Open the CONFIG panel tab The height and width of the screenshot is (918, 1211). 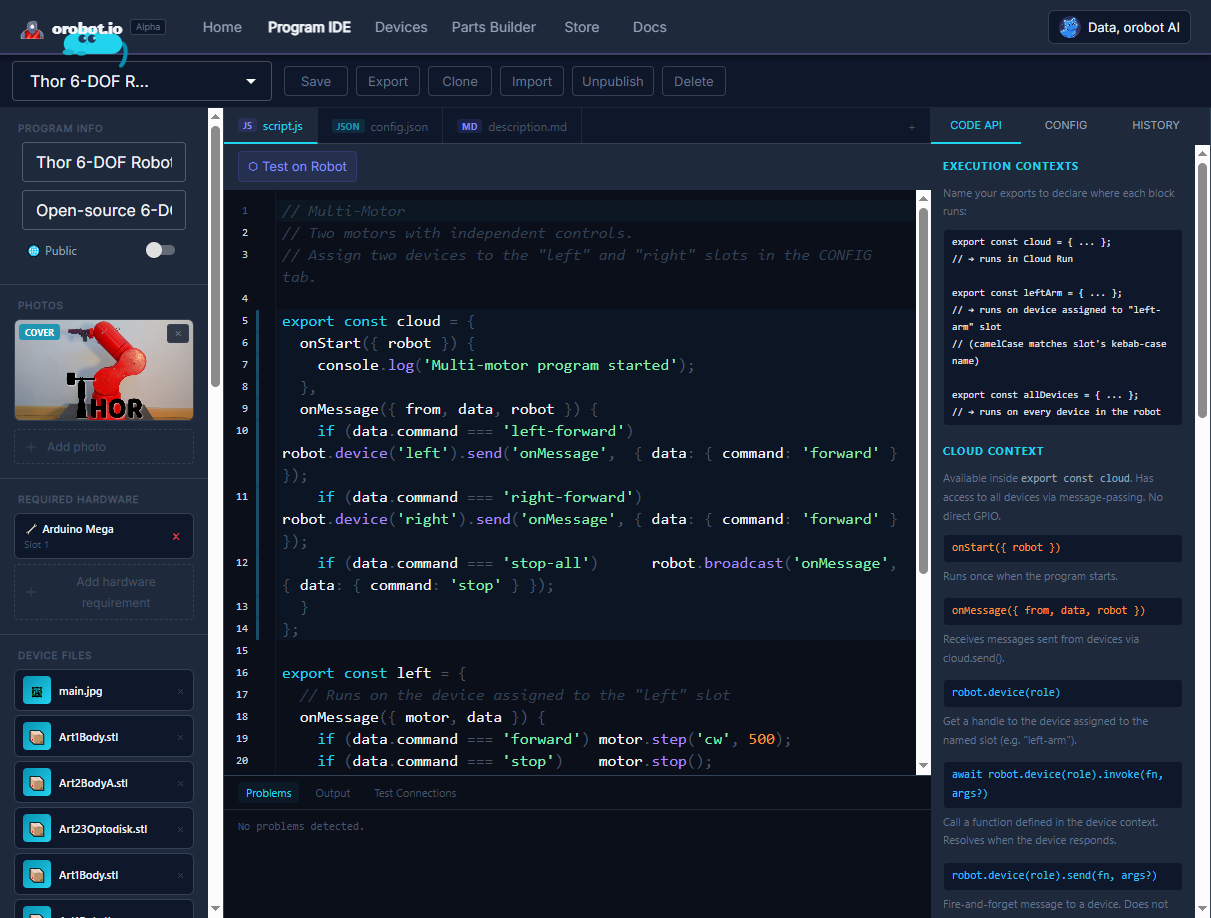coord(1066,125)
